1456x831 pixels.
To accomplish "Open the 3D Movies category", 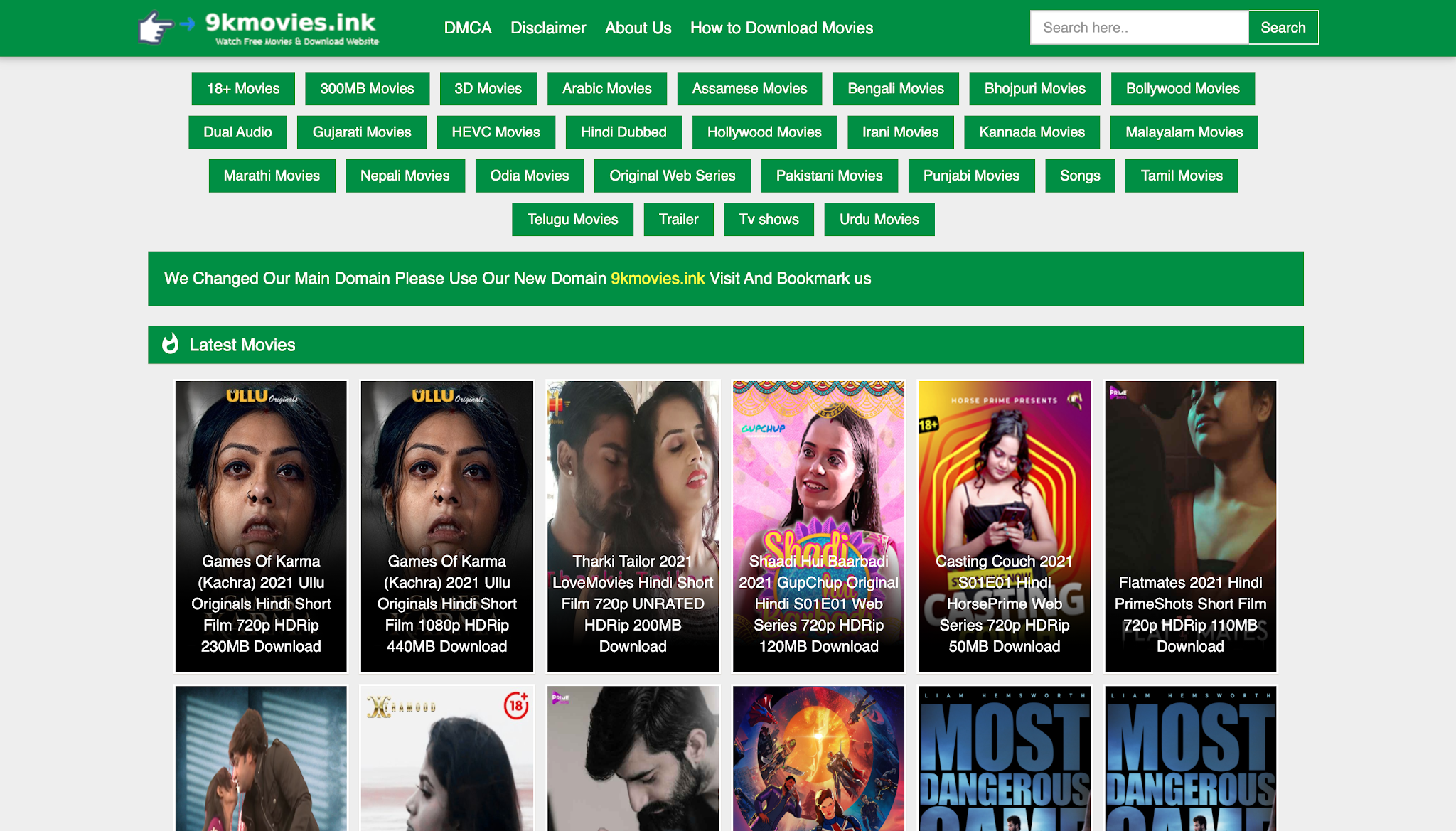I will click(x=488, y=89).
